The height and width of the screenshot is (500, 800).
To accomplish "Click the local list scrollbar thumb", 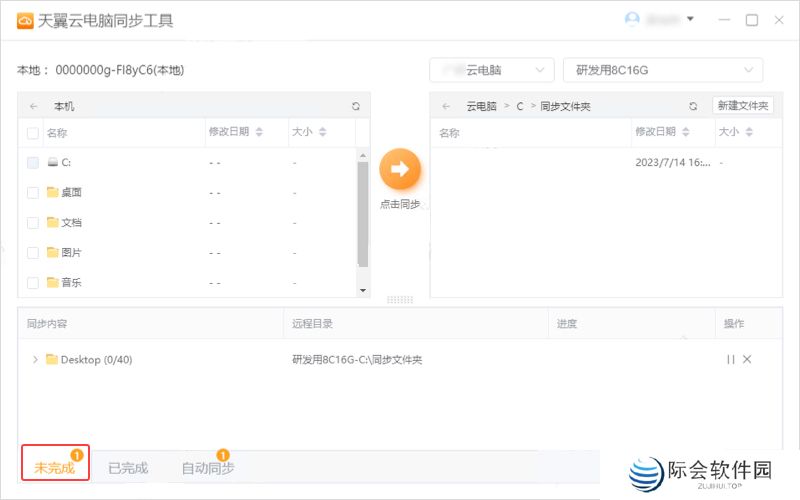I will click(x=363, y=214).
